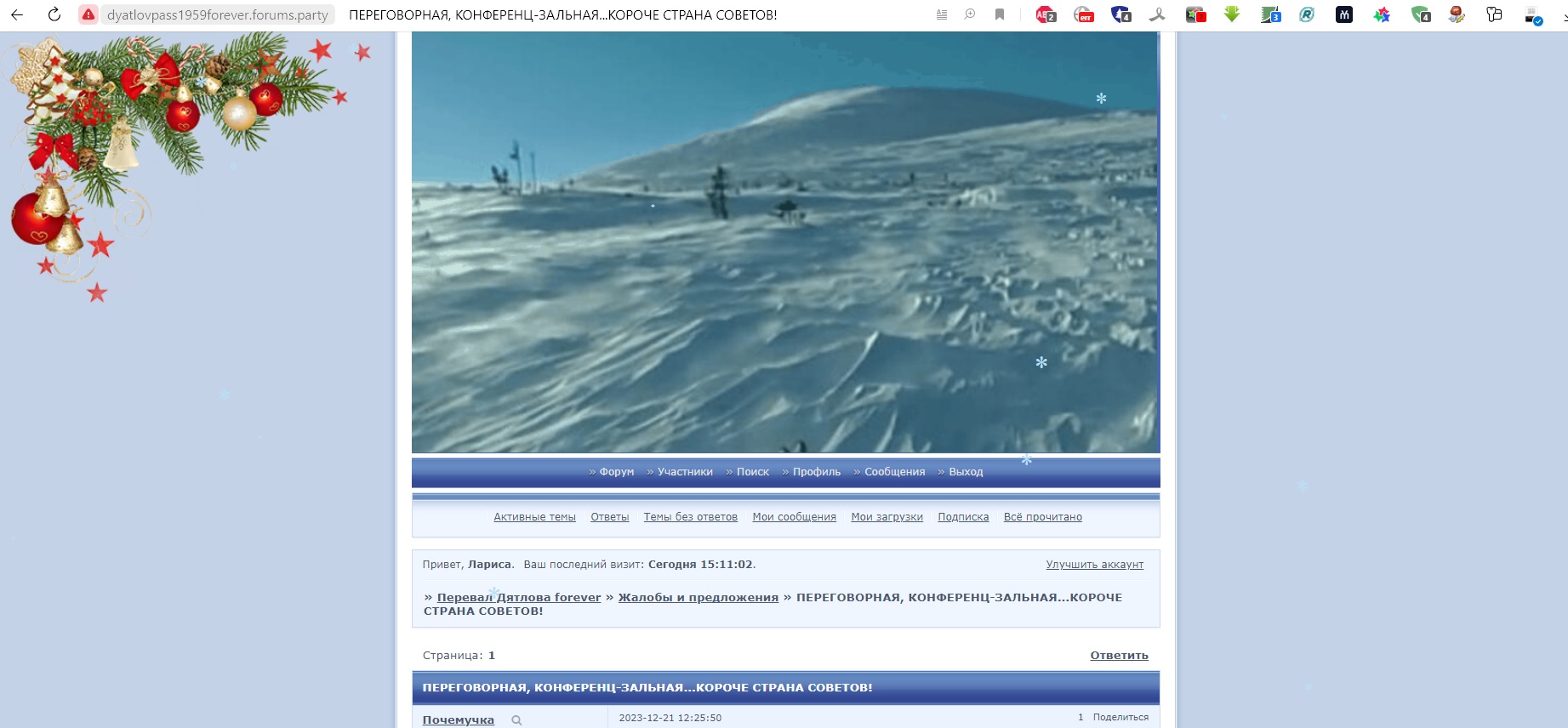
Task: Open the Мои сообщения link
Action: tap(795, 517)
